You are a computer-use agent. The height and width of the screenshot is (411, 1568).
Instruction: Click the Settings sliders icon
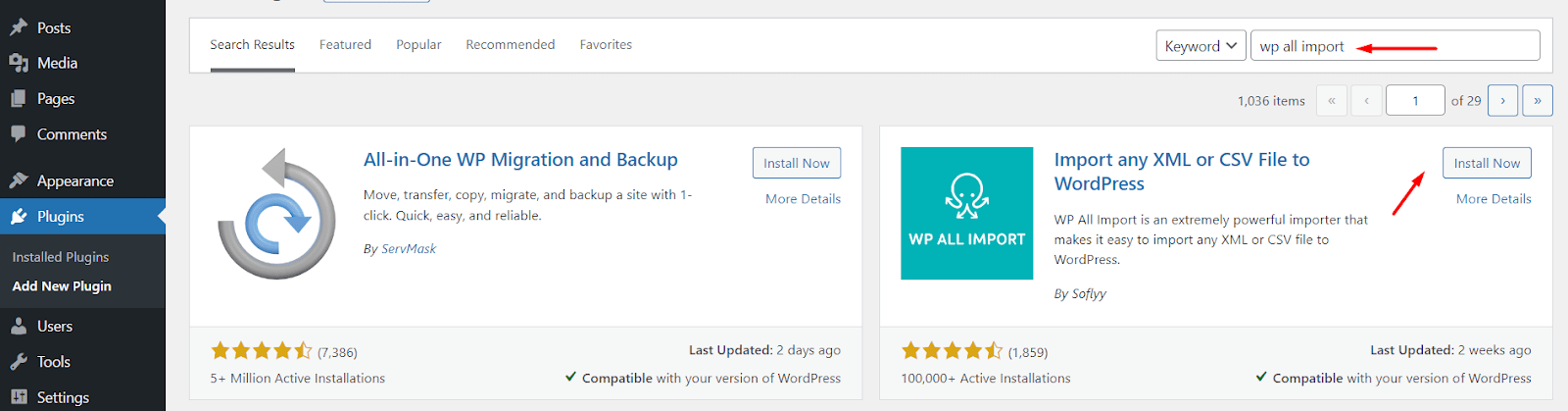click(x=19, y=397)
